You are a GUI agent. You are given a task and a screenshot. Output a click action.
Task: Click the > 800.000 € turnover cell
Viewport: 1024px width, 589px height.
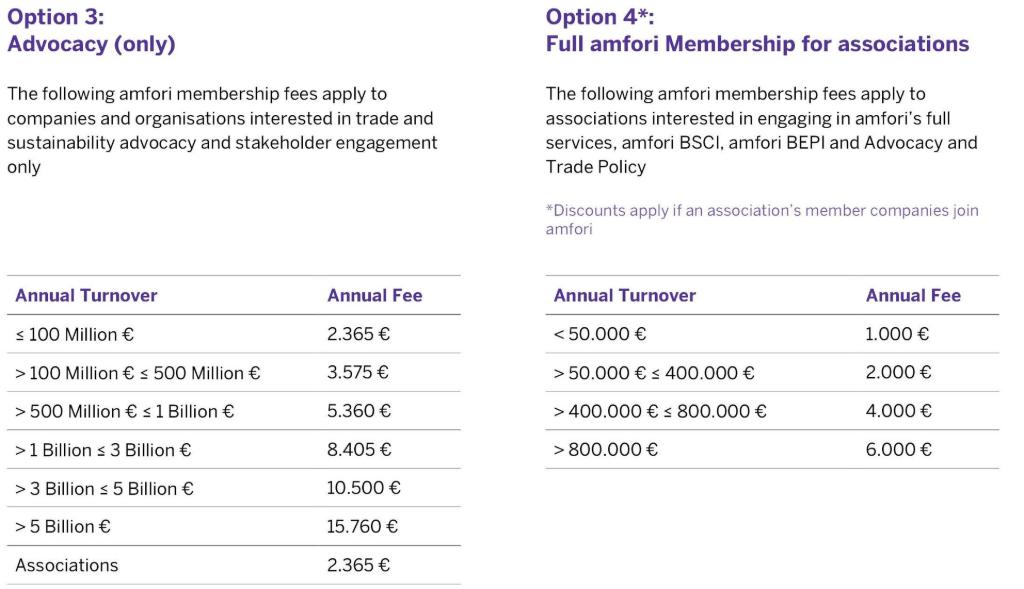(x=605, y=450)
